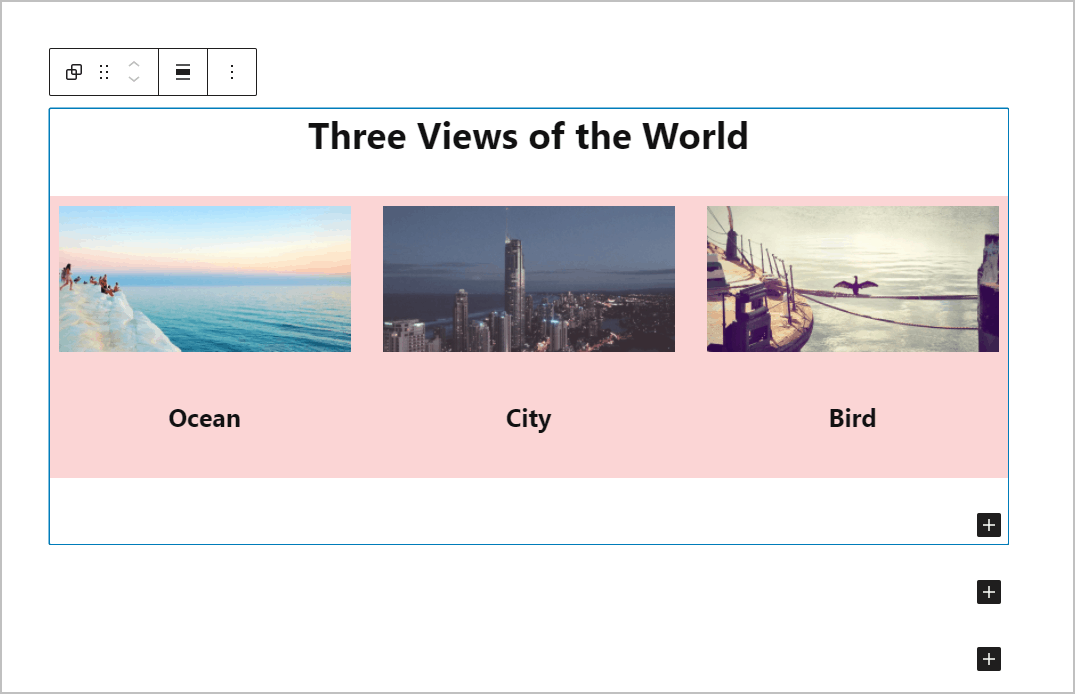
Task: Click the middle plus block inserter
Action: tap(988, 592)
